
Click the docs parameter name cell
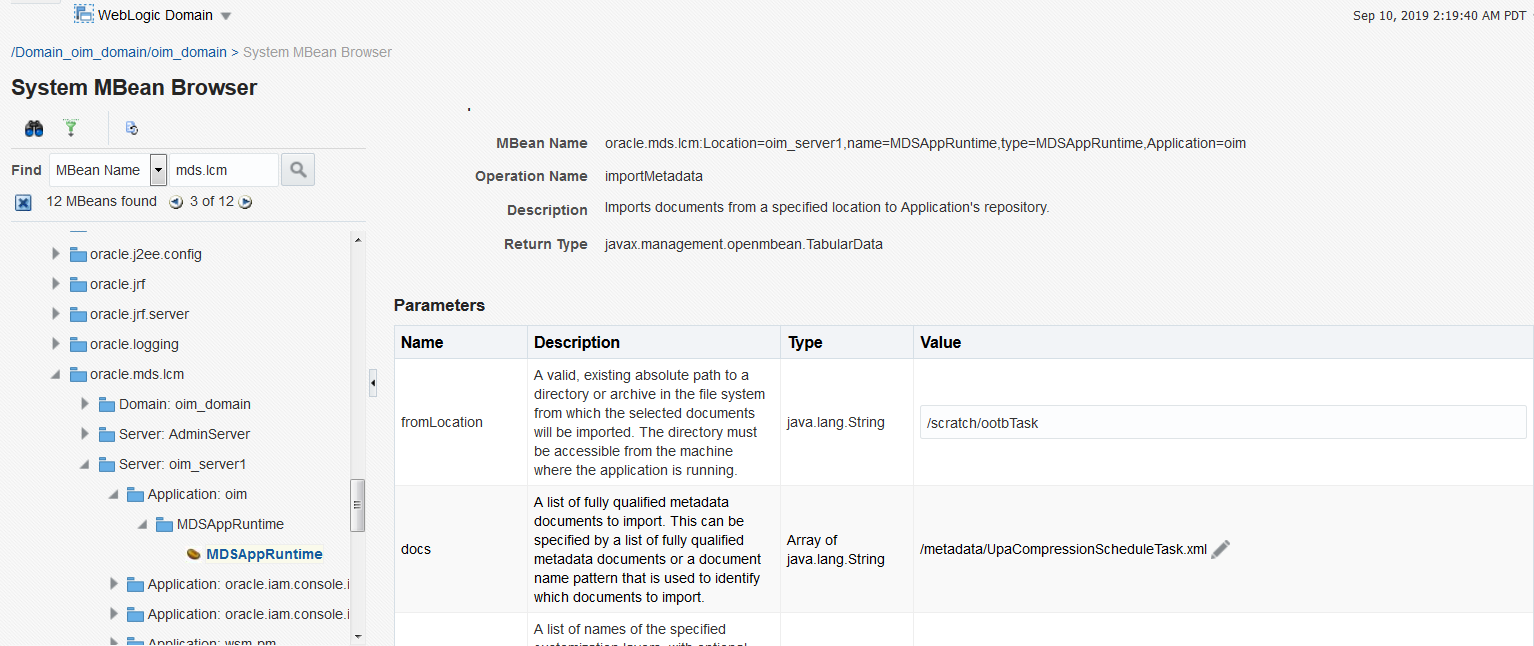click(x=461, y=549)
